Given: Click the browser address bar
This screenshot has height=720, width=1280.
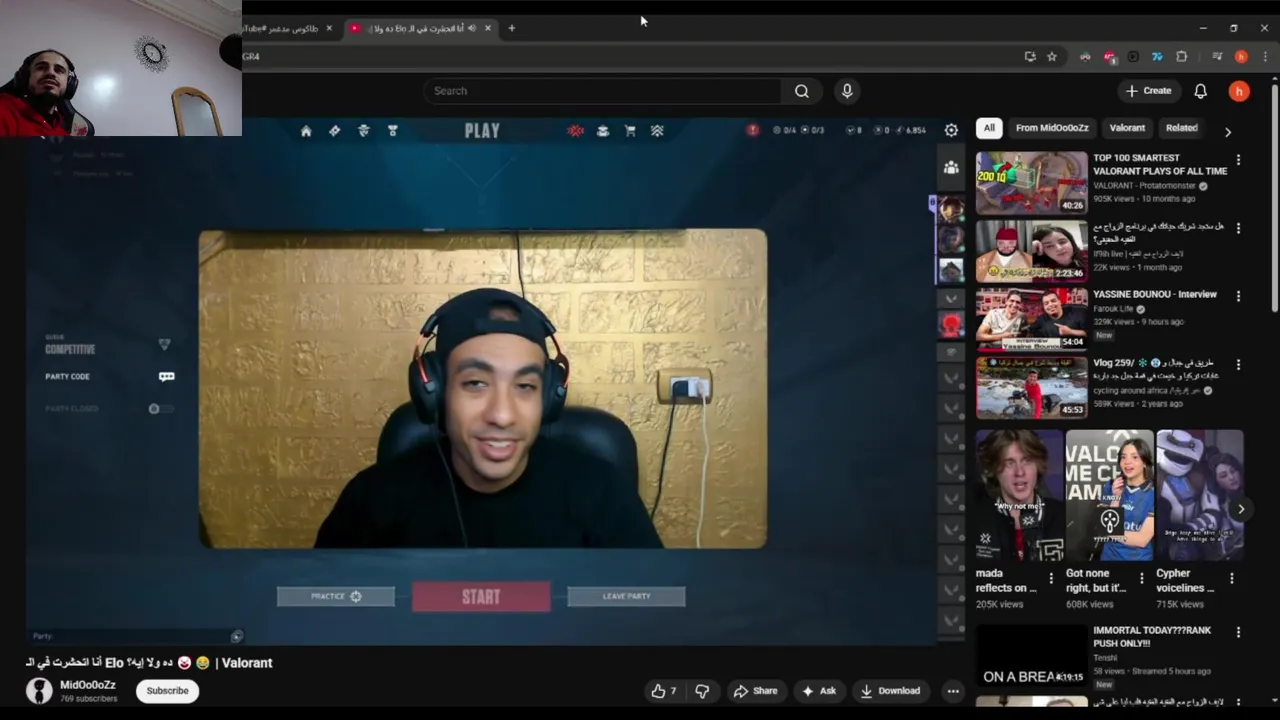Looking at the screenshot, I should 630,57.
